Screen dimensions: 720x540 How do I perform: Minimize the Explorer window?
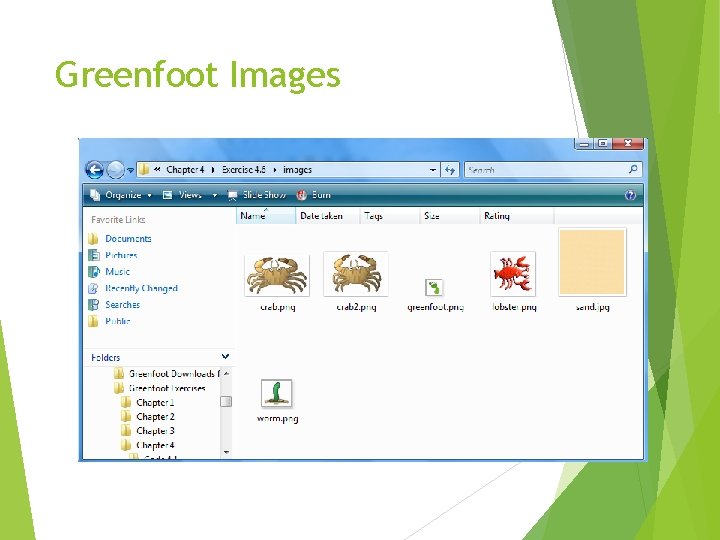pyautogui.click(x=584, y=144)
